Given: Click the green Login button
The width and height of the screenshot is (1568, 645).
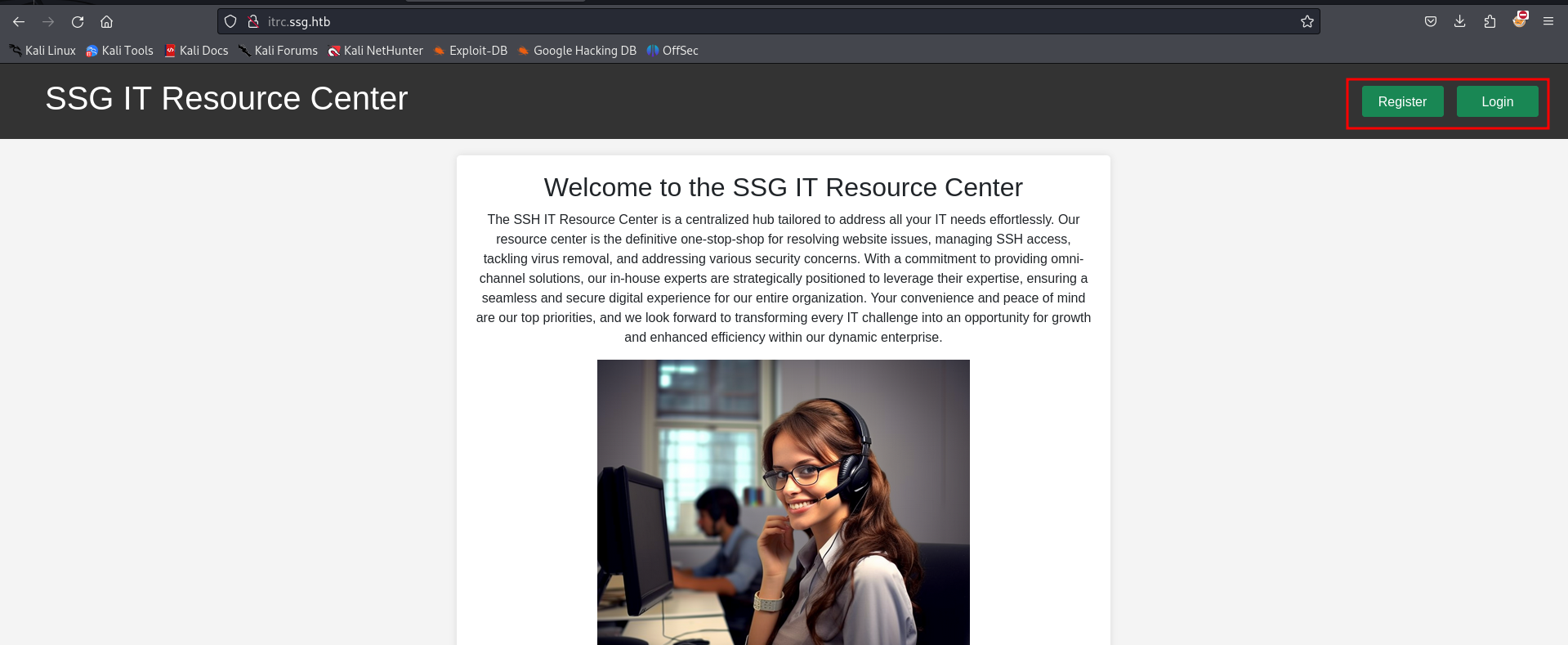Looking at the screenshot, I should (x=1497, y=101).
